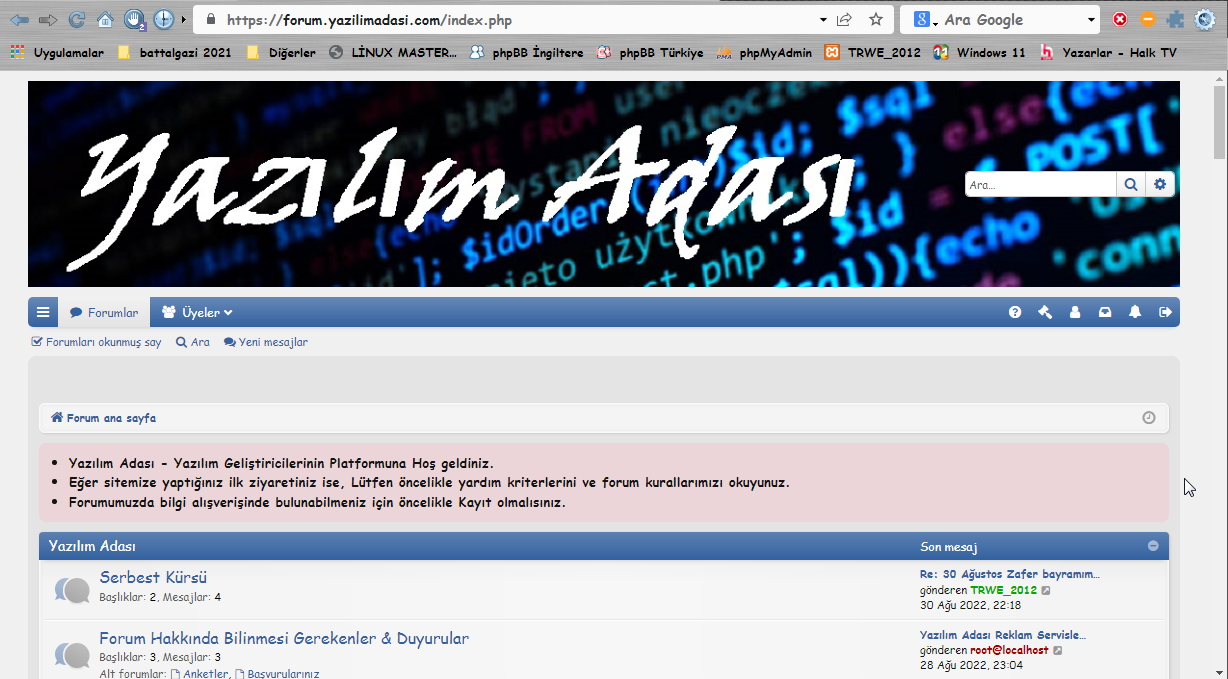Open the private messages inbox icon
The width and height of the screenshot is (1228, 679).
point(1105,312)
